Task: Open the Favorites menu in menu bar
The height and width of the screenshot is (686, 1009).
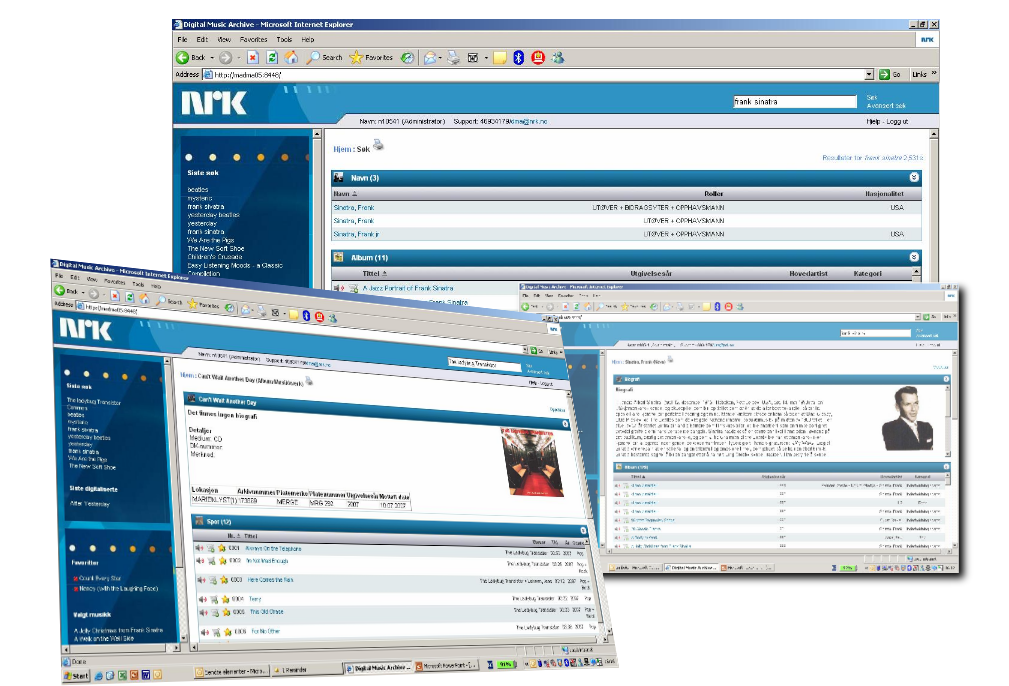Action: (x=253, y=39)
